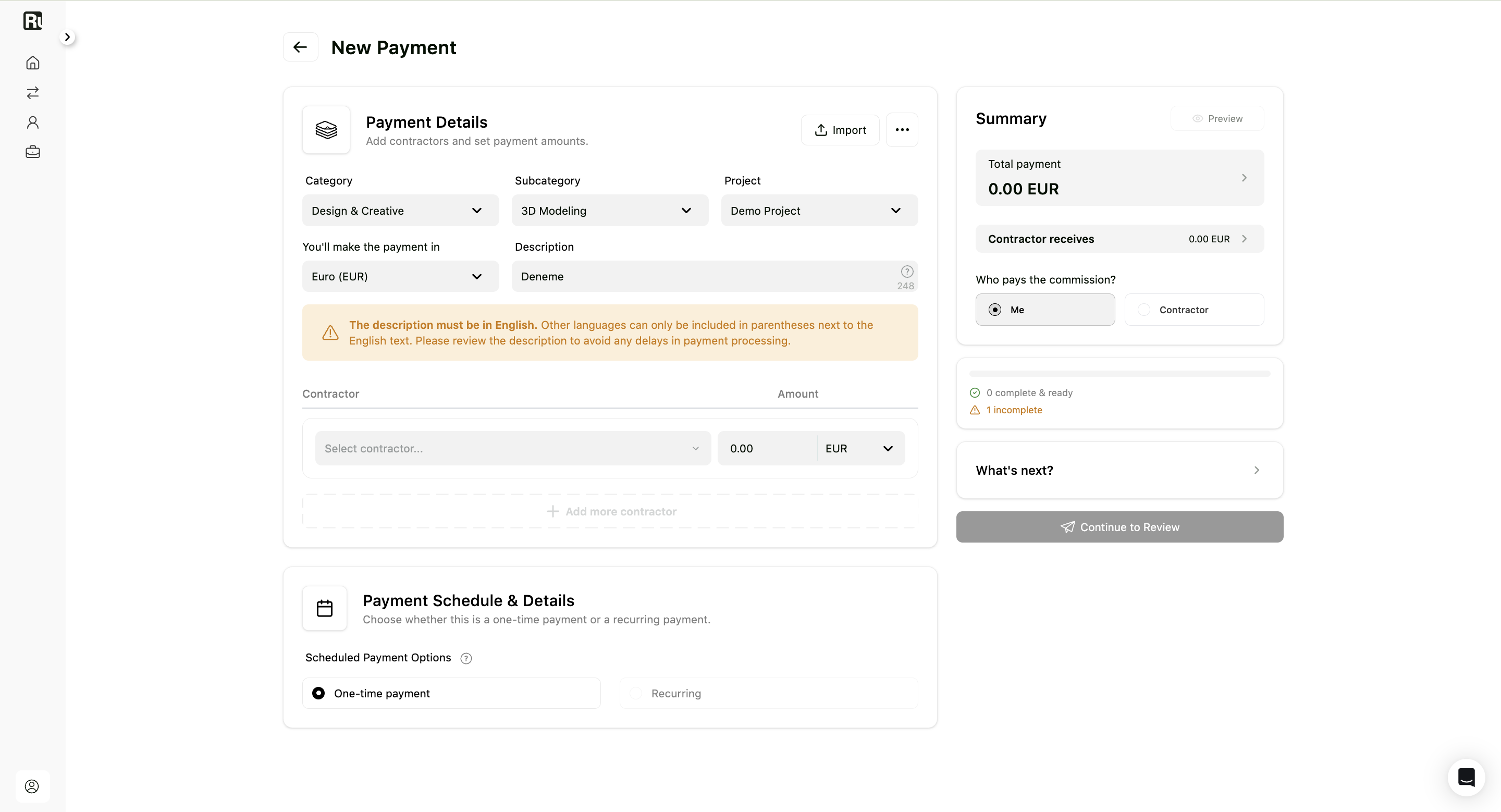Click the 0.00 EUR total amount
This screenshot has width=1501, height=812.
[x=1023, y=189]
